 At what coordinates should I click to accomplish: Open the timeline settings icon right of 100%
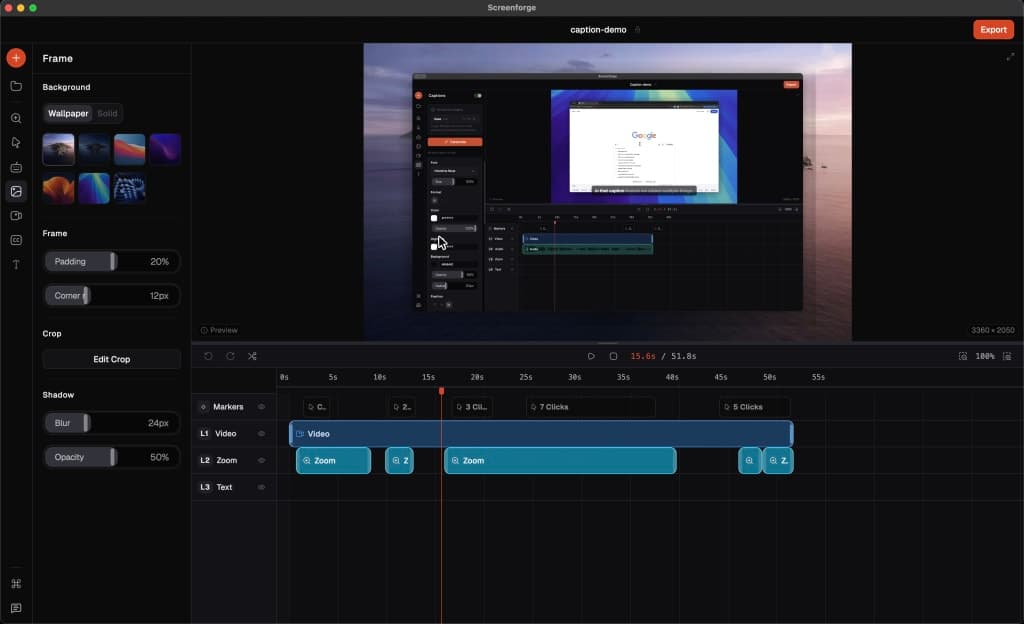1007,356
